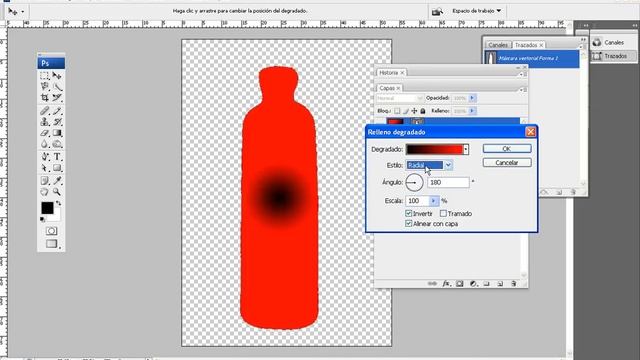Open gradient picker arrow beside Degradado
This screenshot has height=360, width=640.
click(466, 149)
